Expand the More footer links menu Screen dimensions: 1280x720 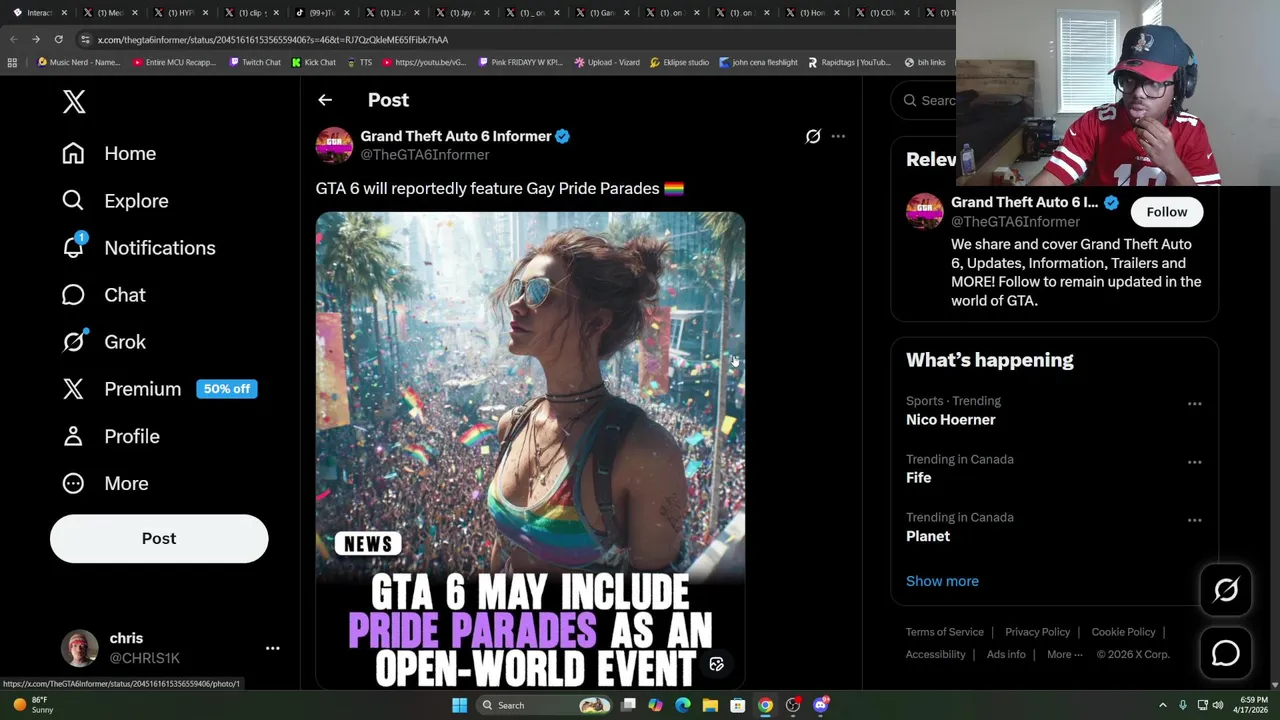click(1065, 654)
